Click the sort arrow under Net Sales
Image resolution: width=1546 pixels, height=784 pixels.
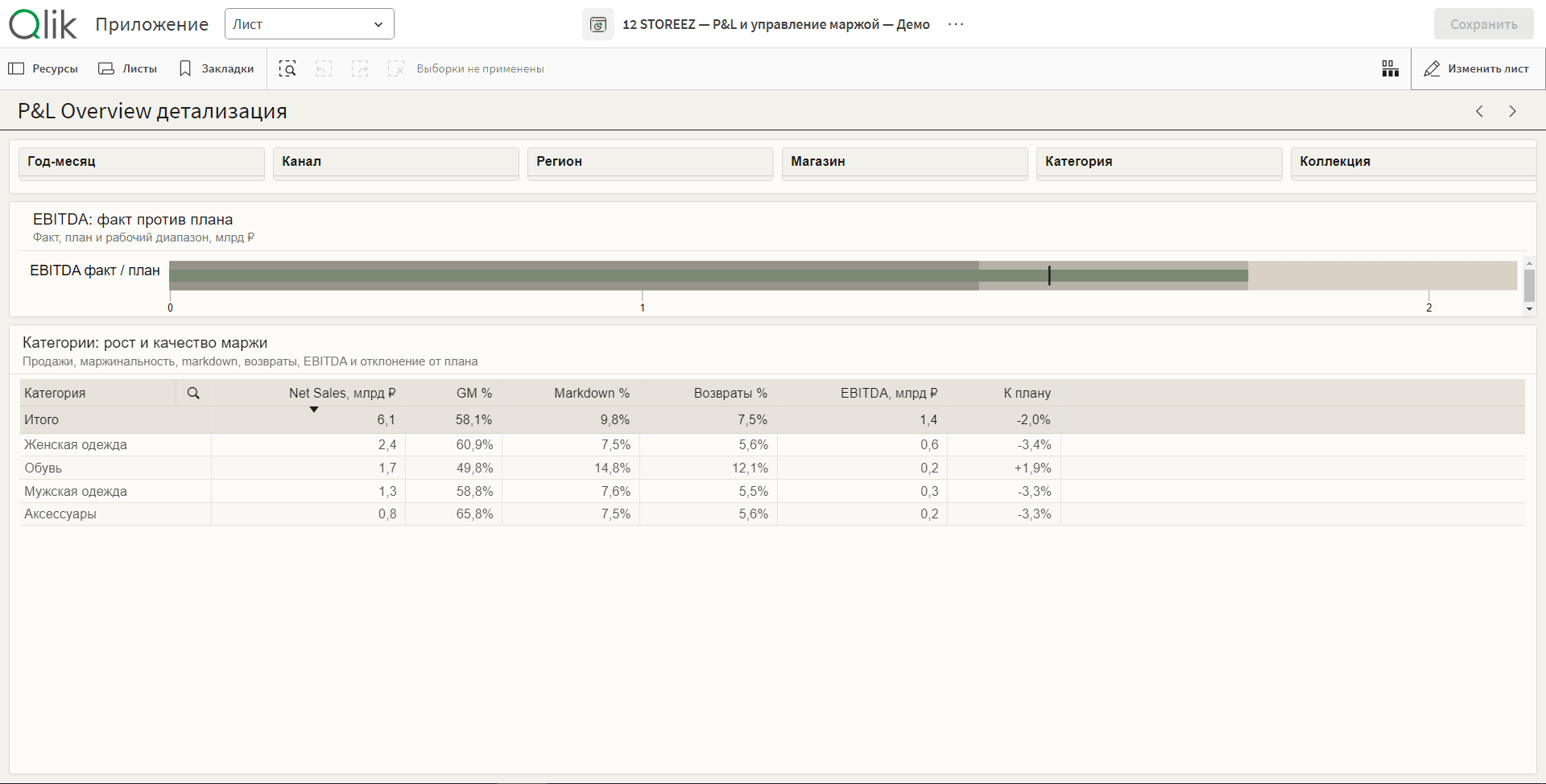click(314, 410)
